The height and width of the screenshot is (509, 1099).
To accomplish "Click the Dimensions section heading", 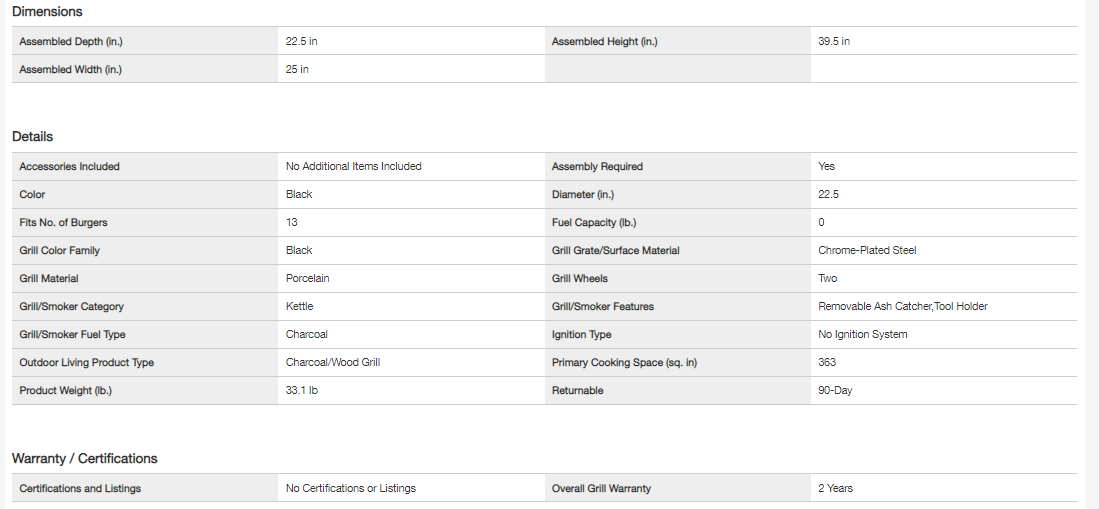I will coord(47,11).
